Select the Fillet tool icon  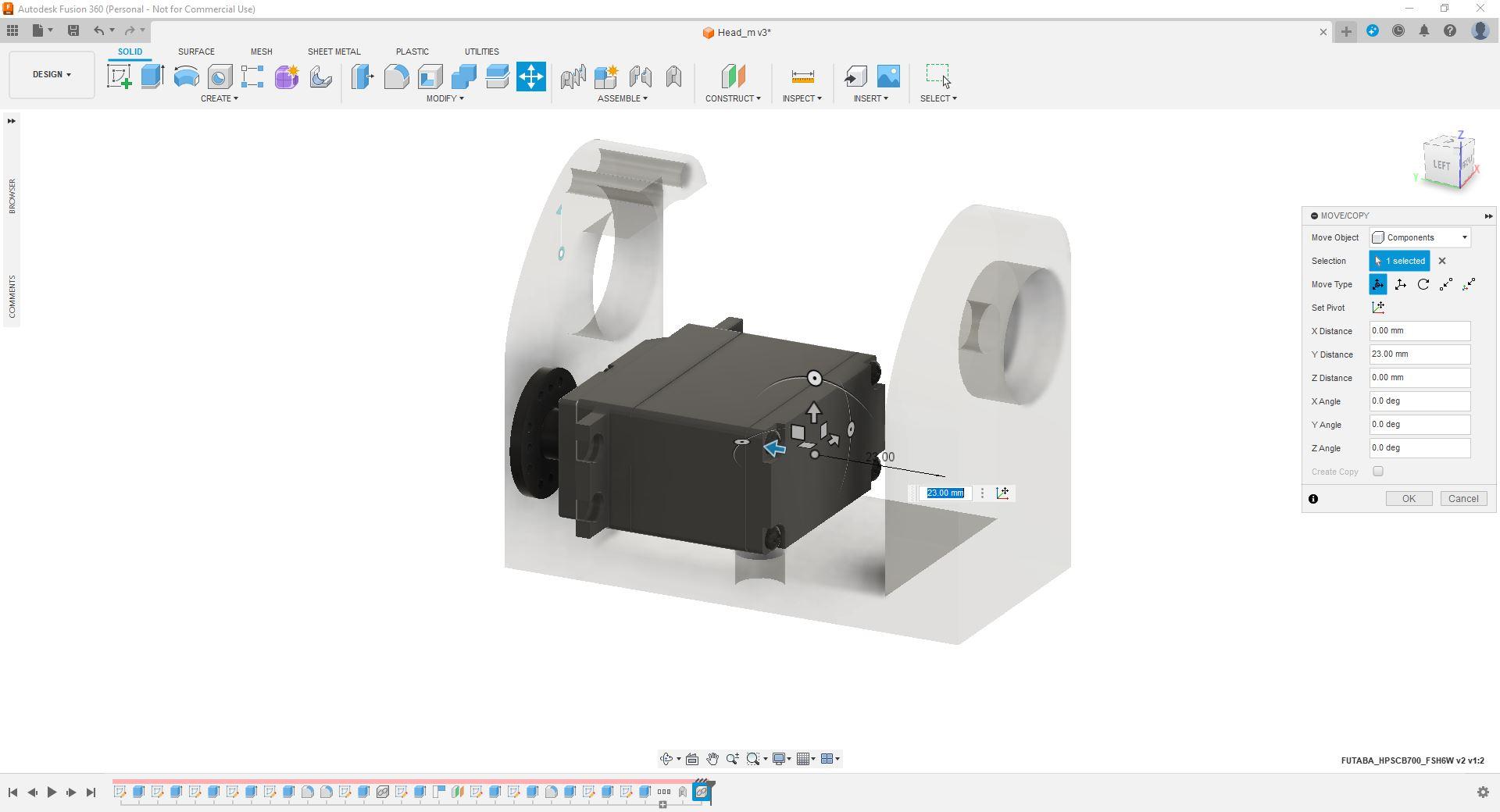(x=396, y=77)
